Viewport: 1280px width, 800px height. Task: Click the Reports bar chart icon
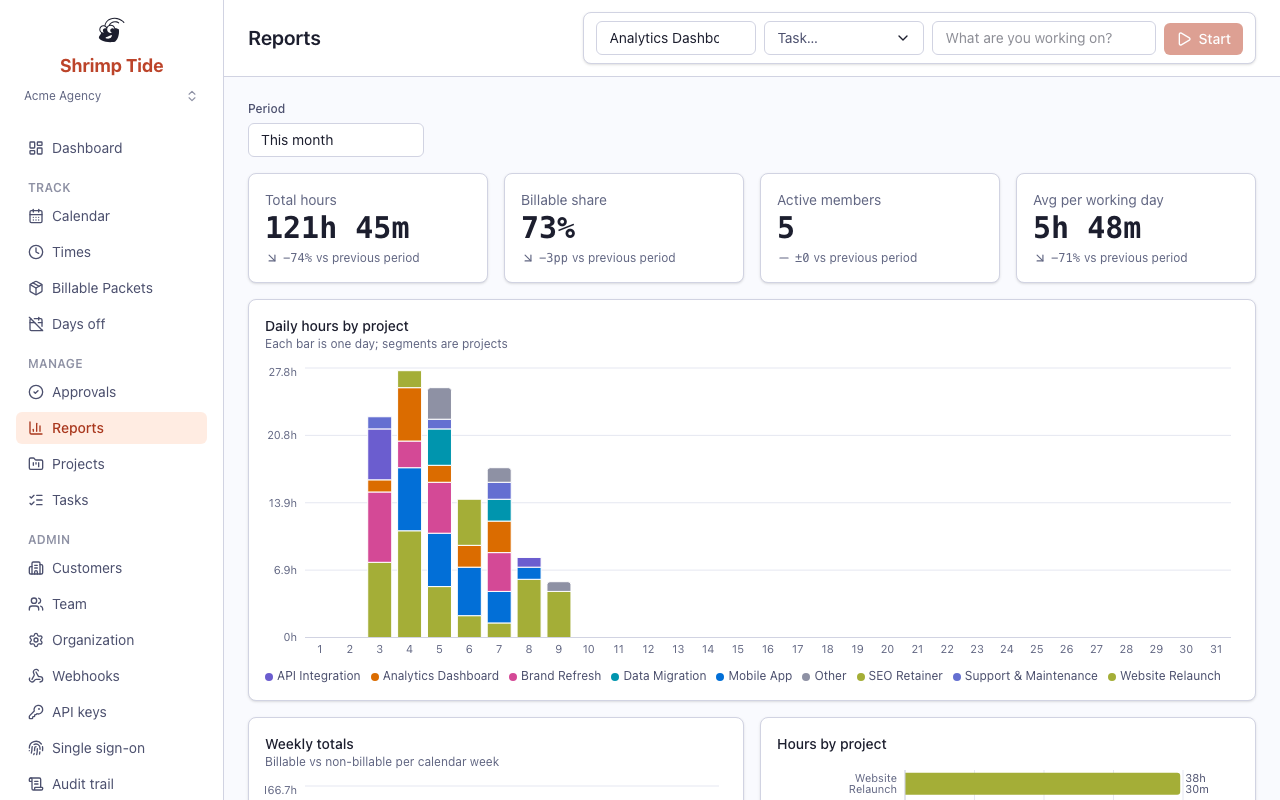pos(36,428)
